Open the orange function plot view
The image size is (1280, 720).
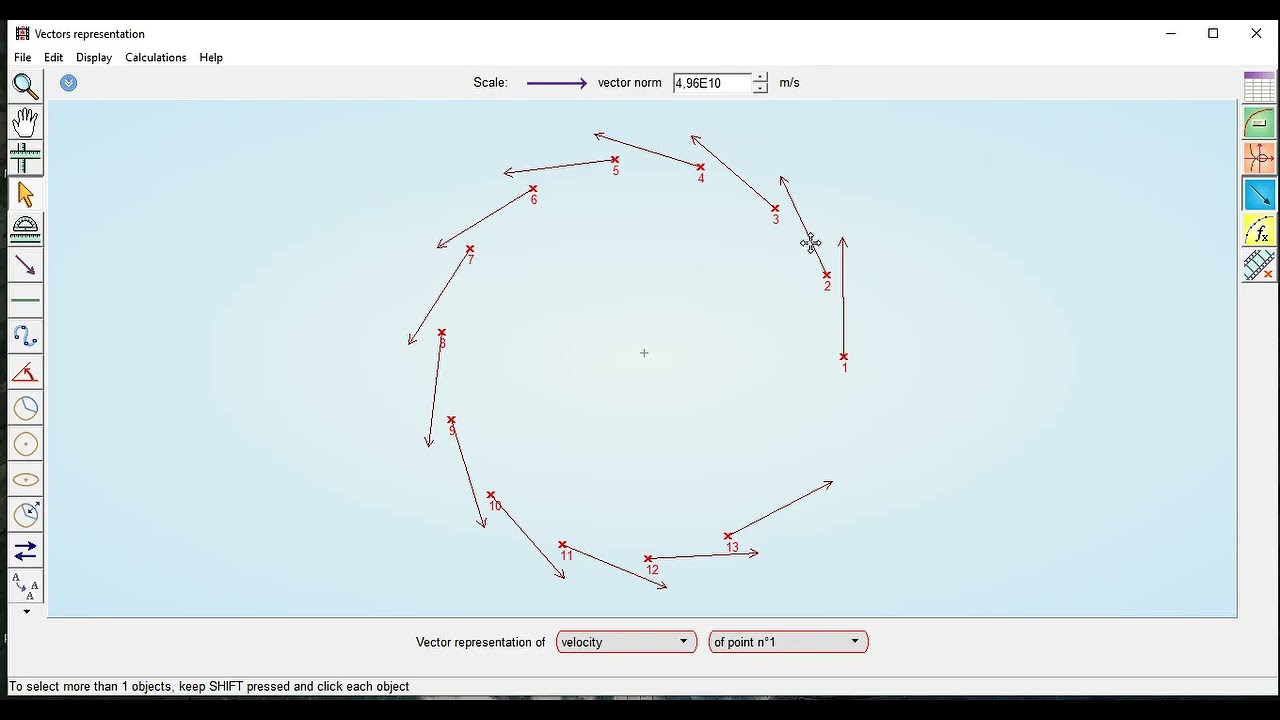(x=1259, y=158)
